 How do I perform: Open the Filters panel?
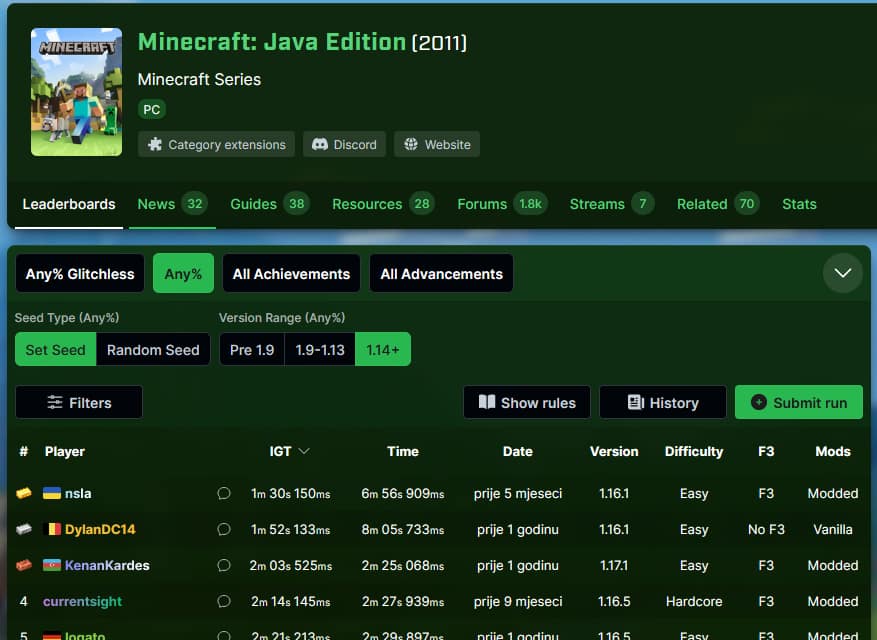click(79, 402)
